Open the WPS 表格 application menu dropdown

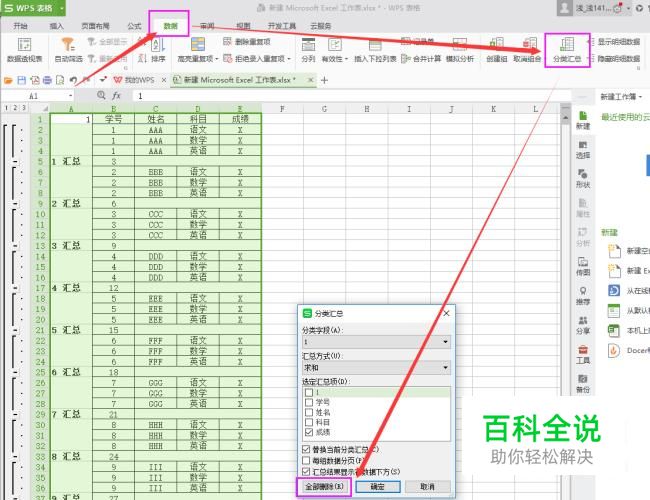61,8
